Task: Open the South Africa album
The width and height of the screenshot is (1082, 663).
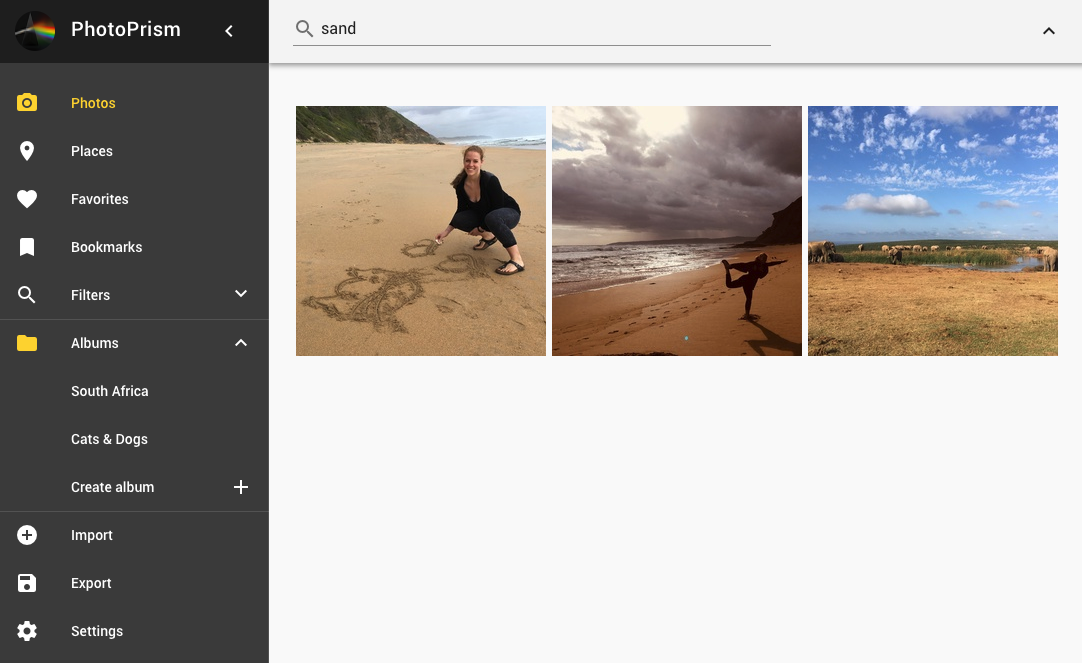Action: [x=110, y=391]
